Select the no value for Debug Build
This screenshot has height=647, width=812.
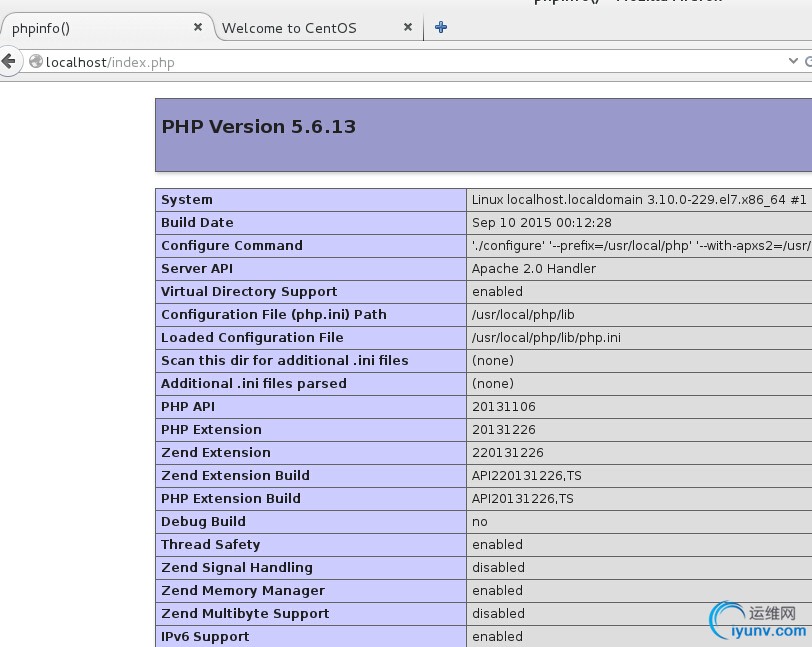pyautogui.click(x=480, y=522)
